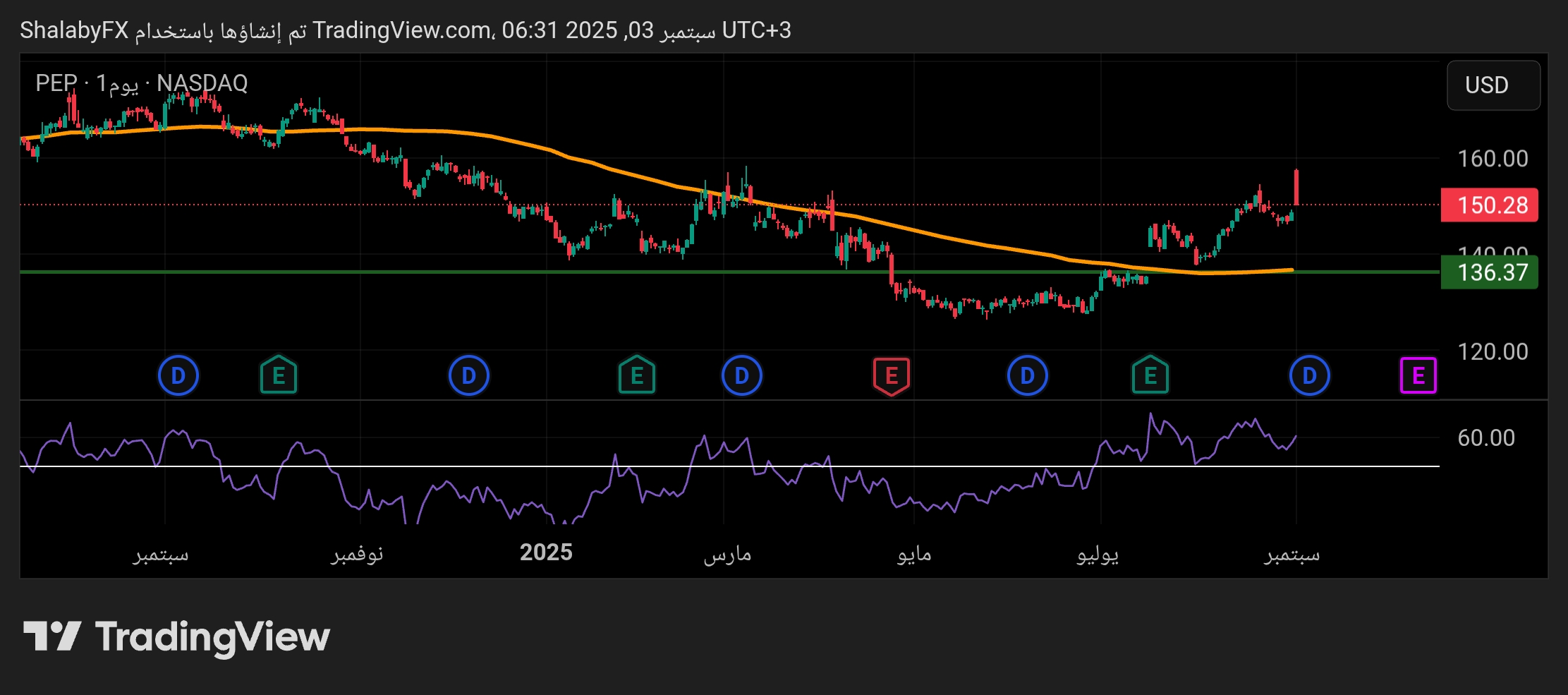This screenshot has height=695, width=1568.
Task: Click the 160.00 price axis value
Action: point(1493,159)
